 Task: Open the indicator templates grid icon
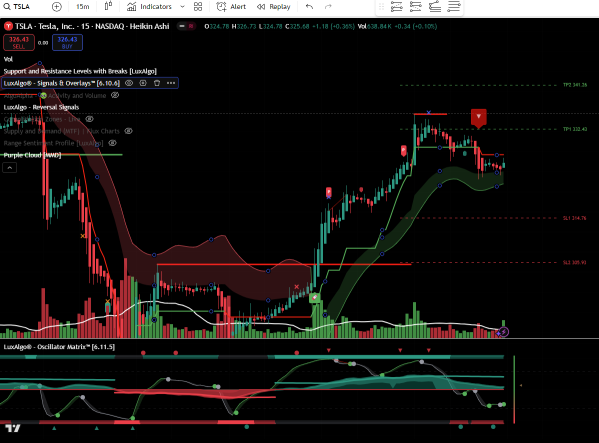click(198, 6)
